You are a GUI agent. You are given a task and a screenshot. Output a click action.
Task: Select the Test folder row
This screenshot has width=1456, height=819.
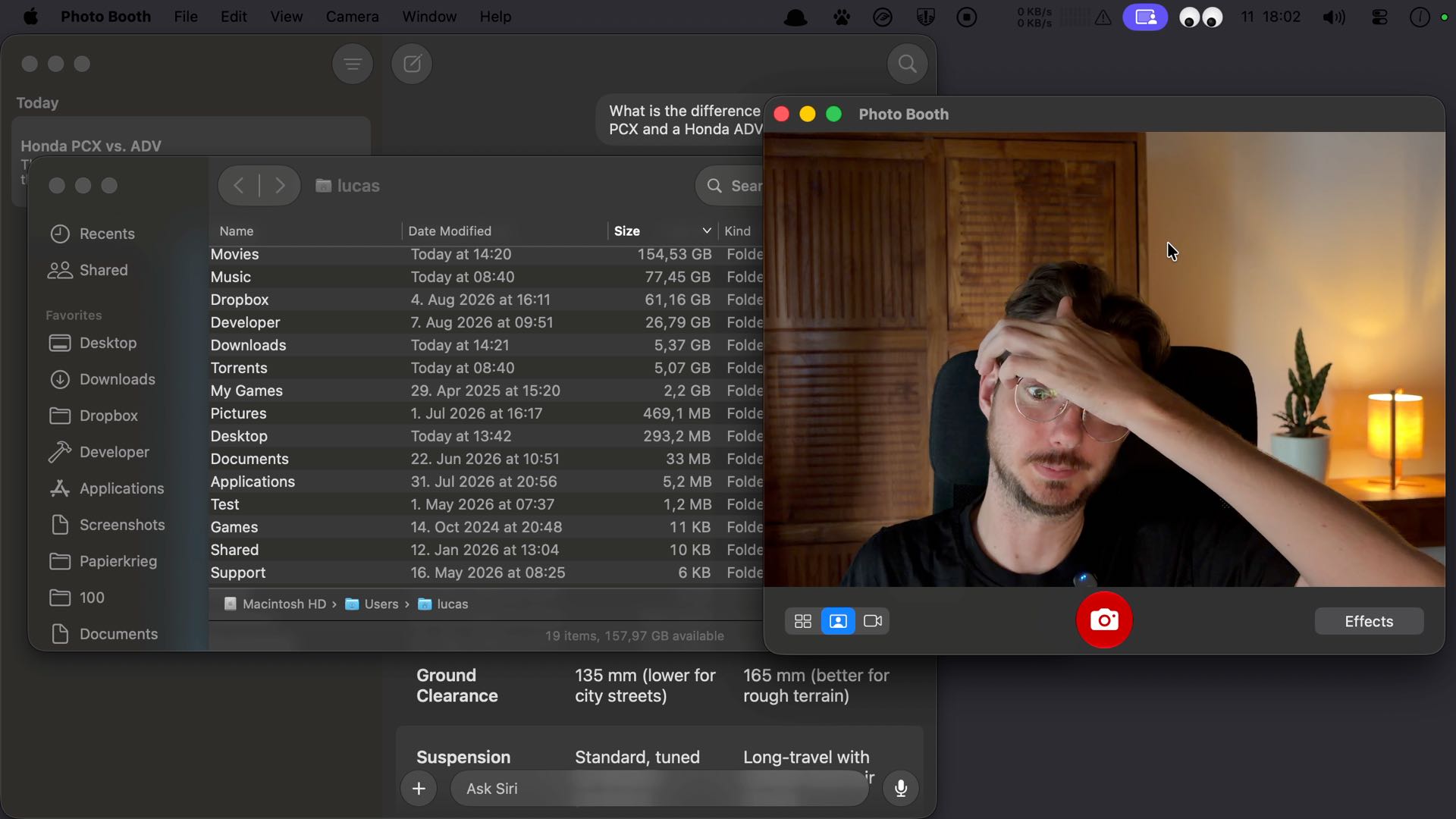point(486,504)
